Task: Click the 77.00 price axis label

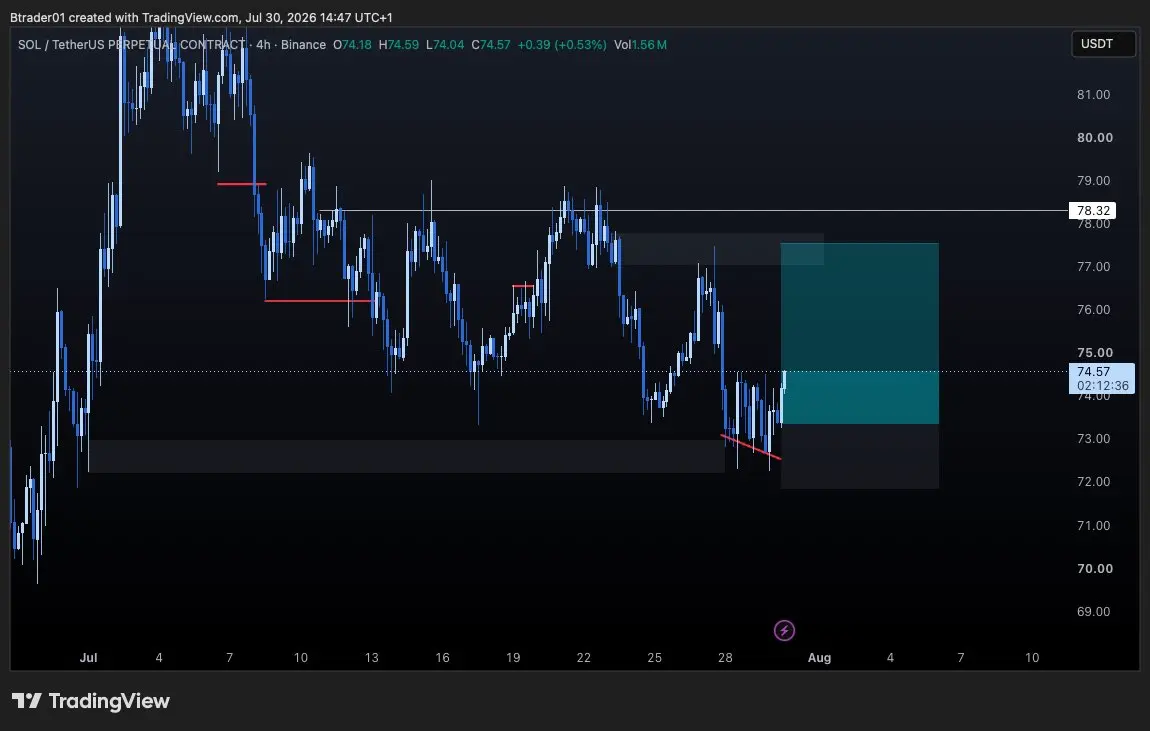Action: tap(1093, 267)
